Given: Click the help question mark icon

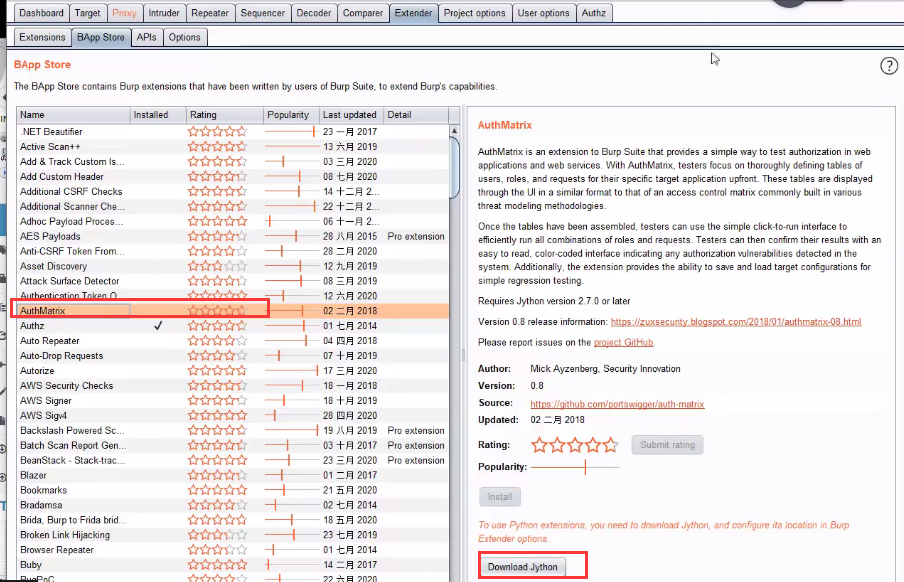Looking at the screenshot, I should point(889,66).
